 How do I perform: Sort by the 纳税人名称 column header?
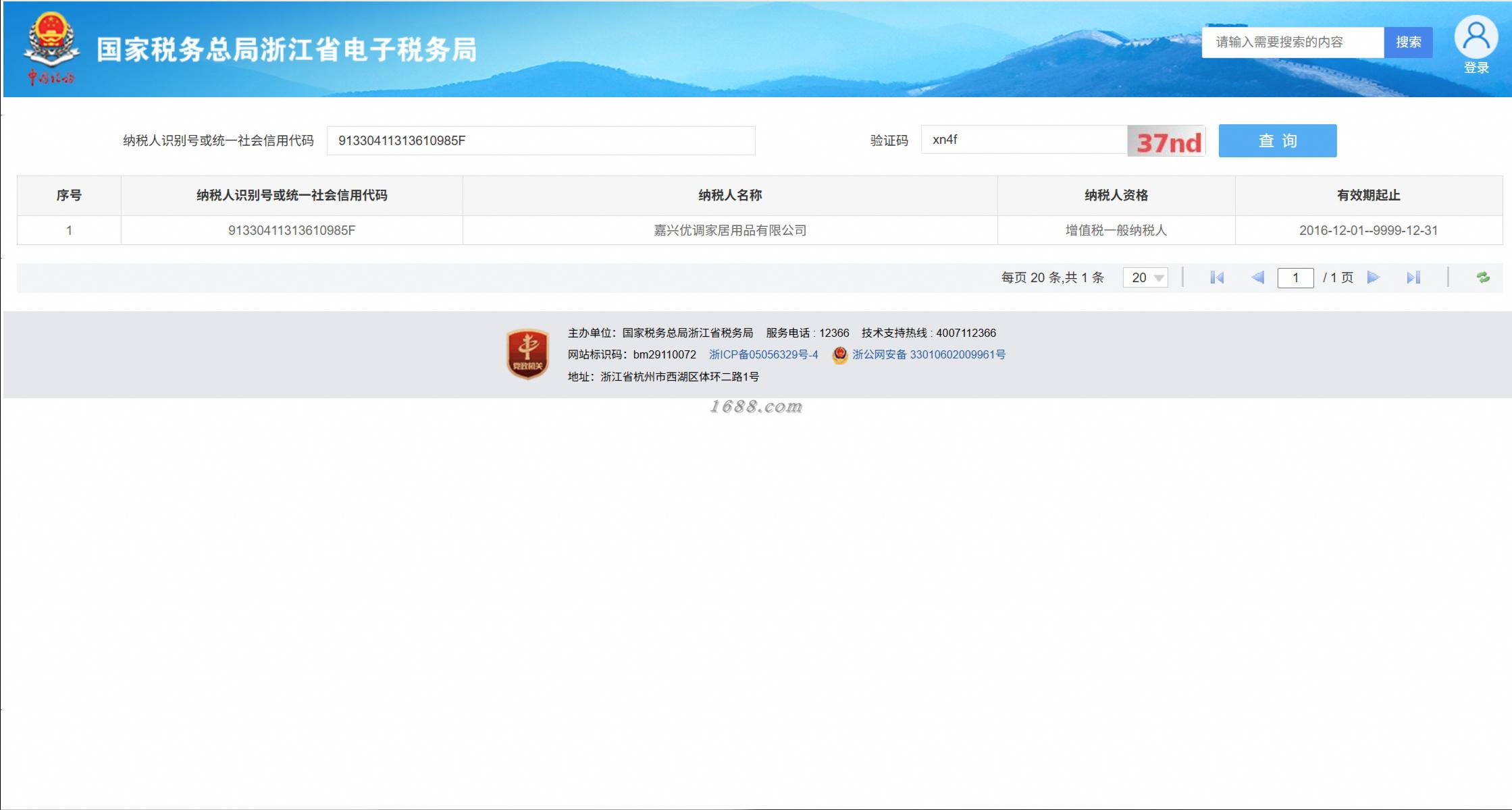pos(730,195)
